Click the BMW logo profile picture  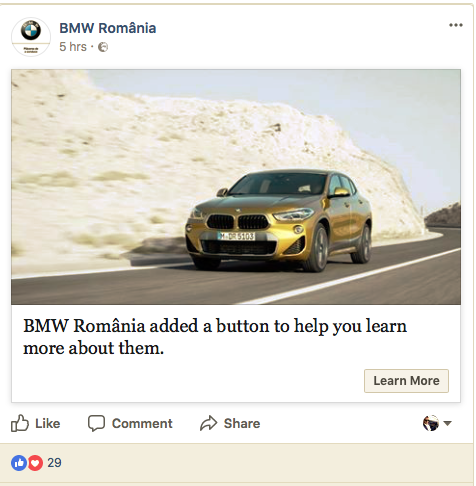(31, 37)
